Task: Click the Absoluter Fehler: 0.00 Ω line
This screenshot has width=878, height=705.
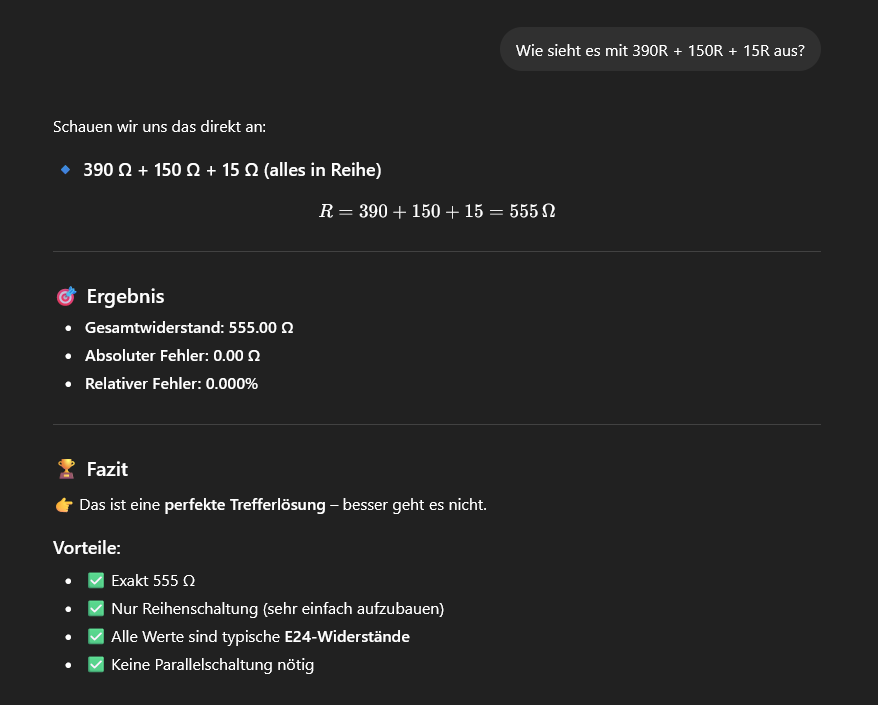Action: click(x=172, y=355)
